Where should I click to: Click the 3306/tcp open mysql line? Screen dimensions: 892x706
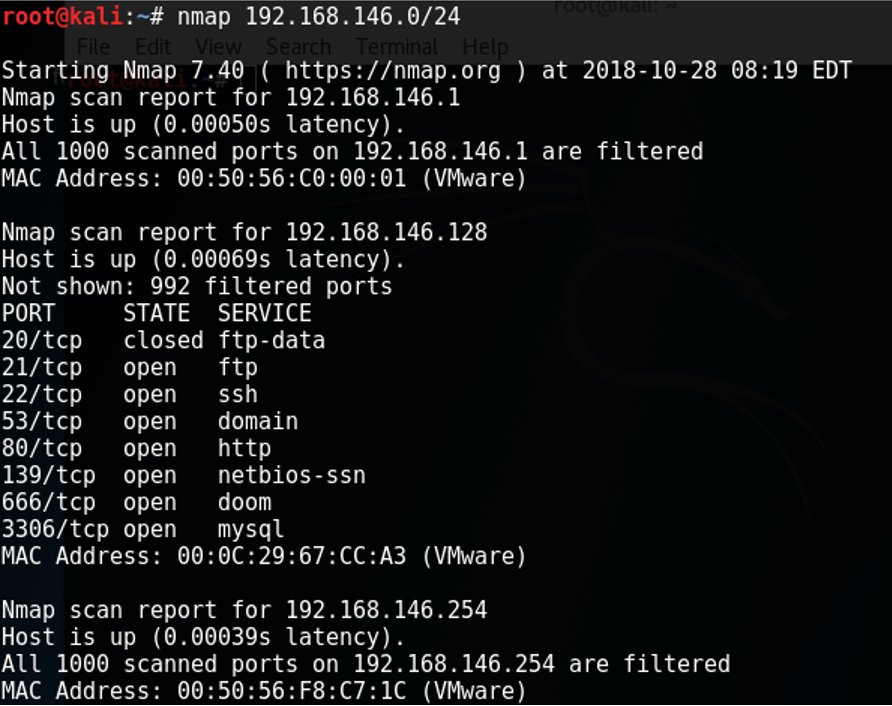click(x=143, y=529)
